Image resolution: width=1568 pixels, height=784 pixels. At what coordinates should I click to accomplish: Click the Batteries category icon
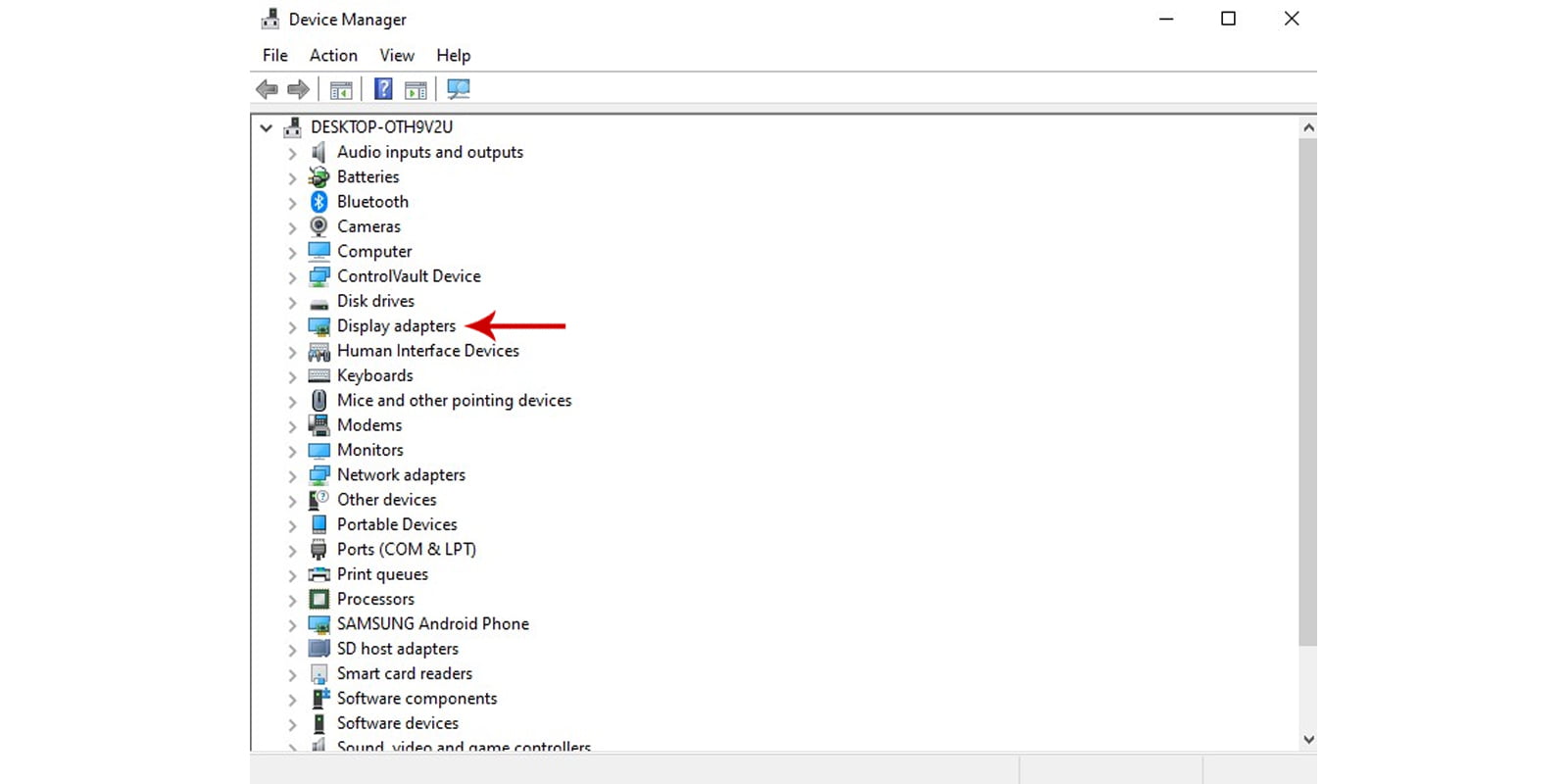tap(318, 176)
